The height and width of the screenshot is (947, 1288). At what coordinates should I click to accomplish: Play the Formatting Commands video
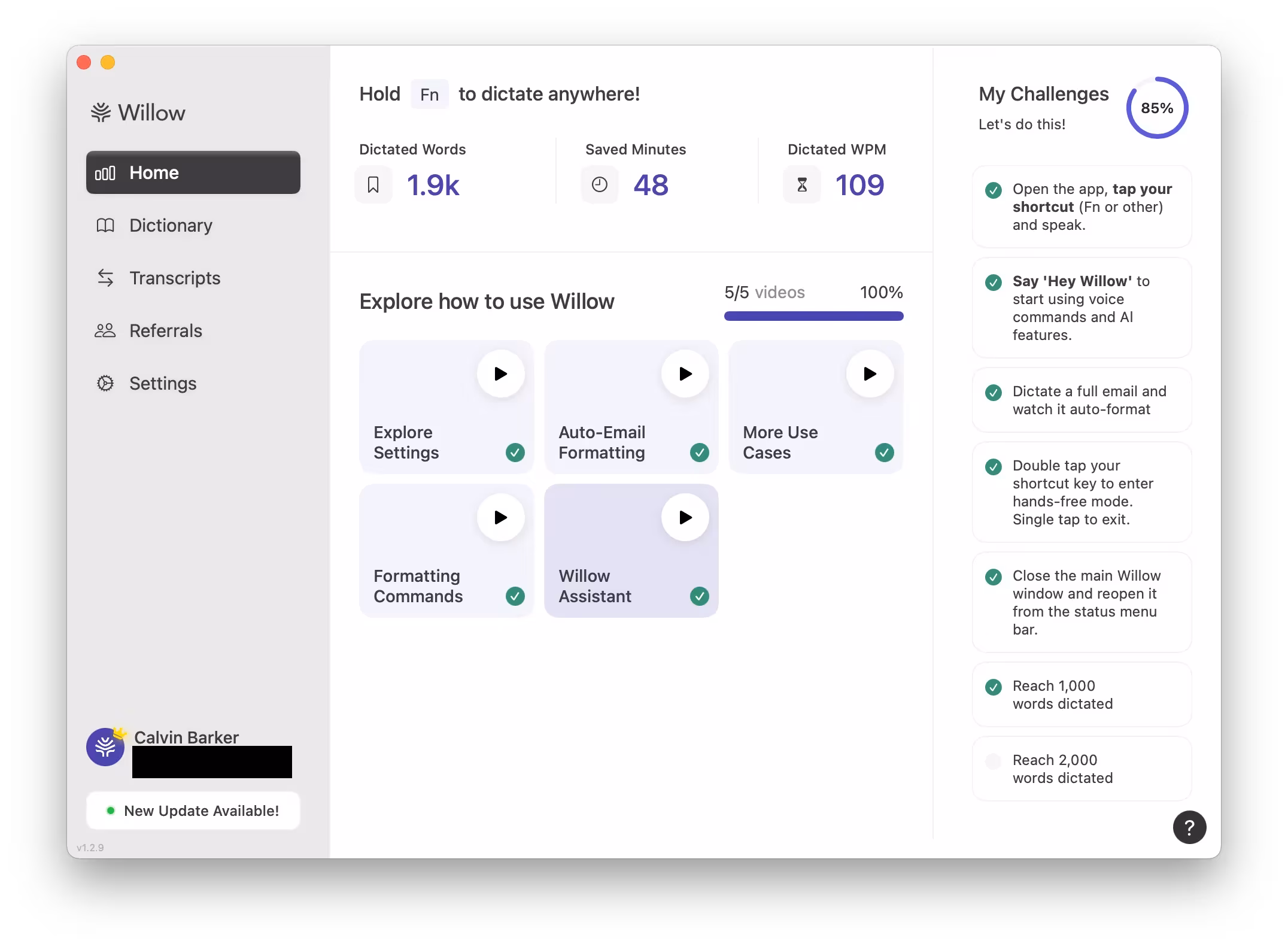[x=500, y=518]
